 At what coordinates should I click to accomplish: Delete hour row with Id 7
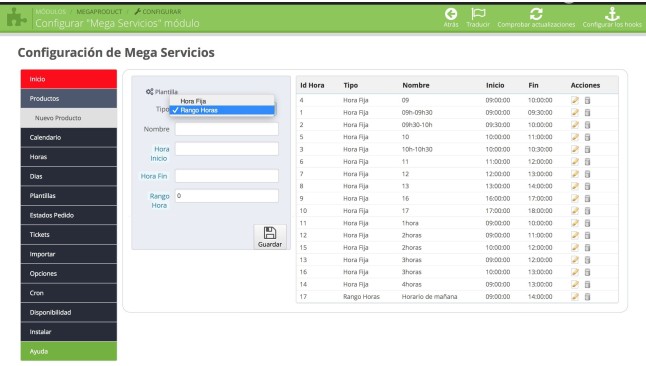click(x=587, y=174)
